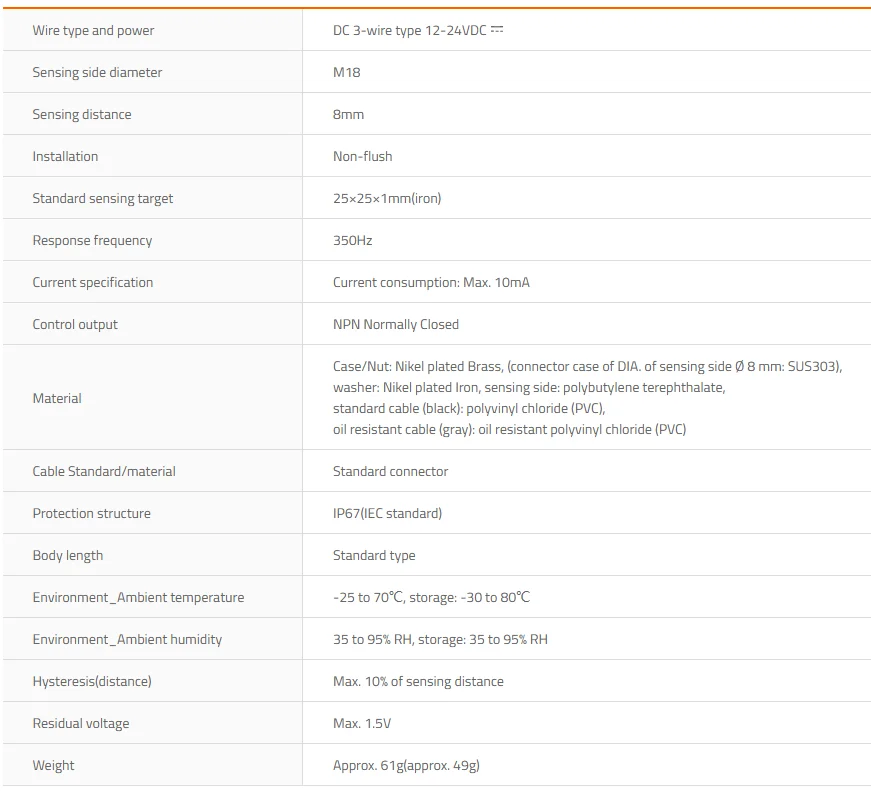Click the "Material" row label

tap(57, 398)
